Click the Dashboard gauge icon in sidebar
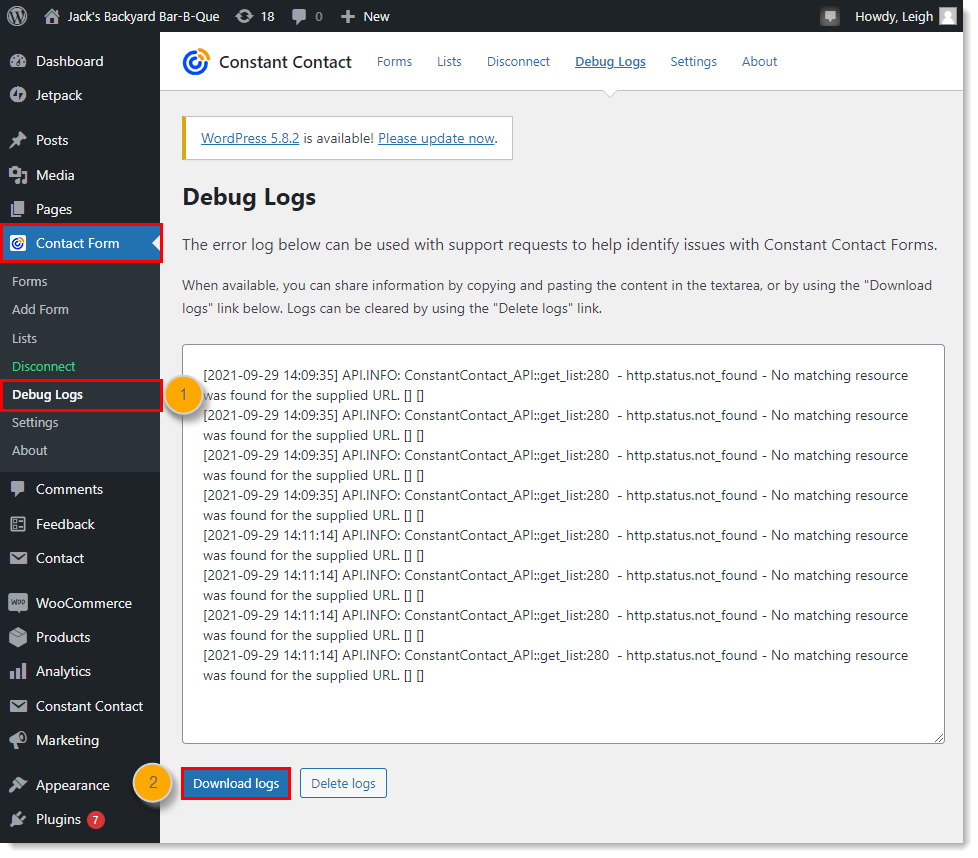Viewport: 978px width, 858px height. pos(18,61)
